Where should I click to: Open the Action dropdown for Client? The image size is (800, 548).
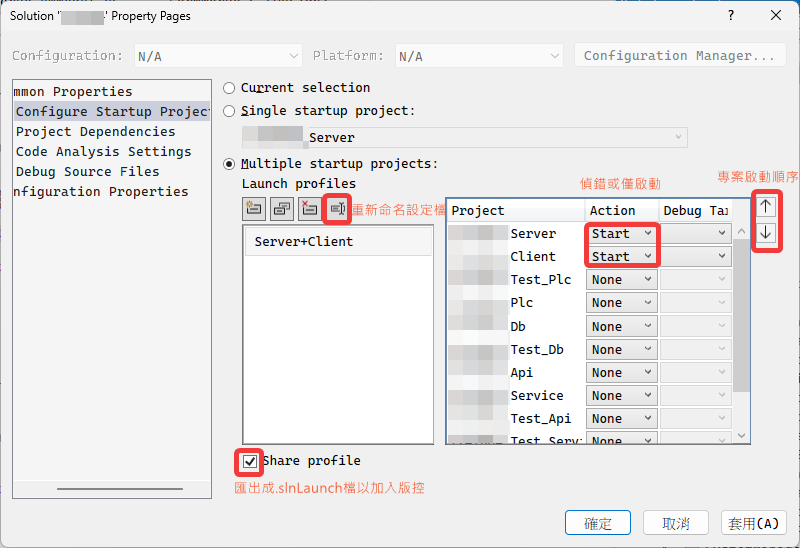621,256
